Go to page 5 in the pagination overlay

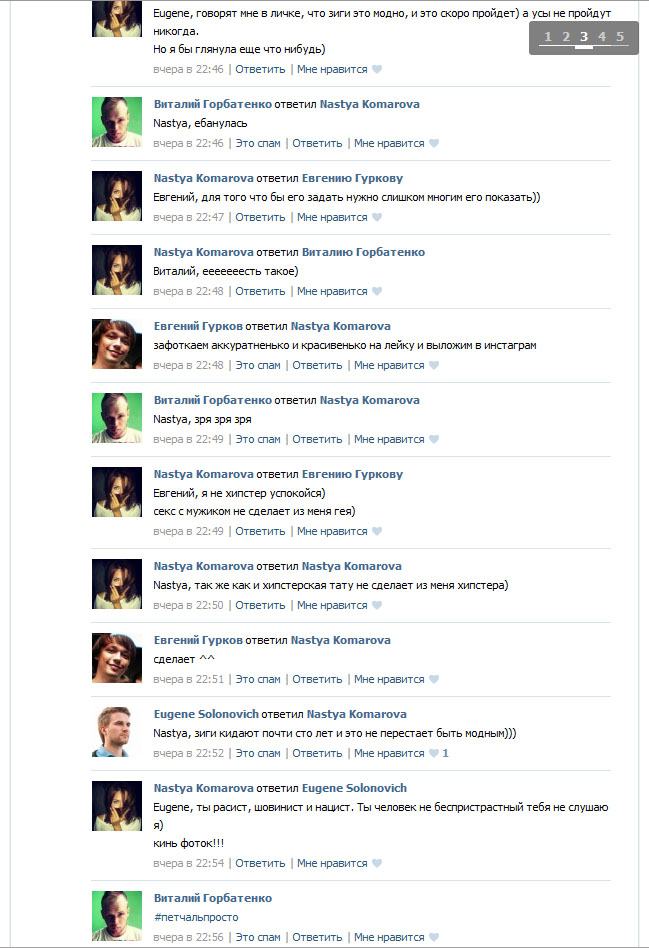pyautogui.click(x=620, y=37)
